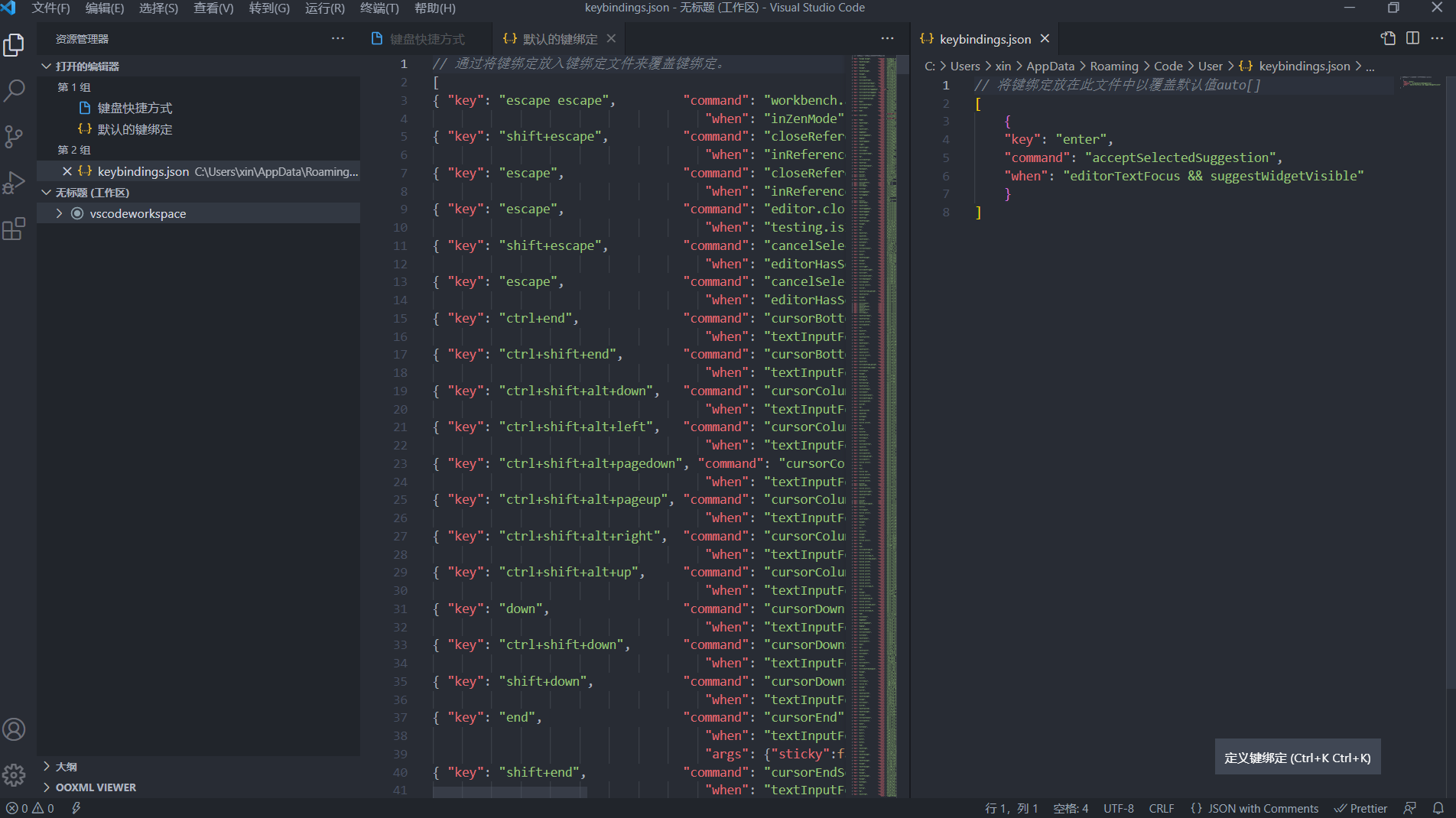The image size is (1456, 818).
Task: Open the Manage gear icon
Action: [x=15, y=775]
